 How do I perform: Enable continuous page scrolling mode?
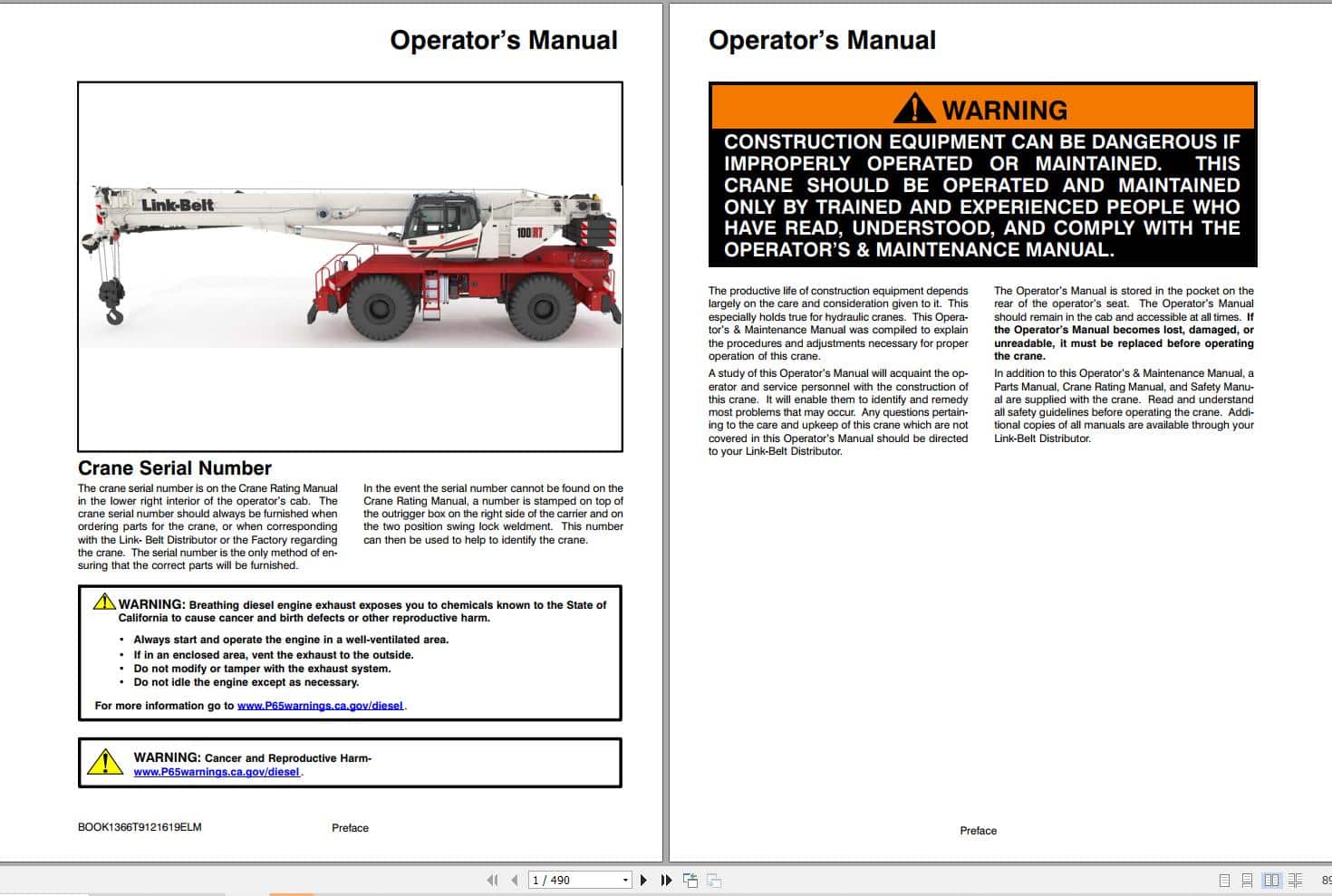1248,879
